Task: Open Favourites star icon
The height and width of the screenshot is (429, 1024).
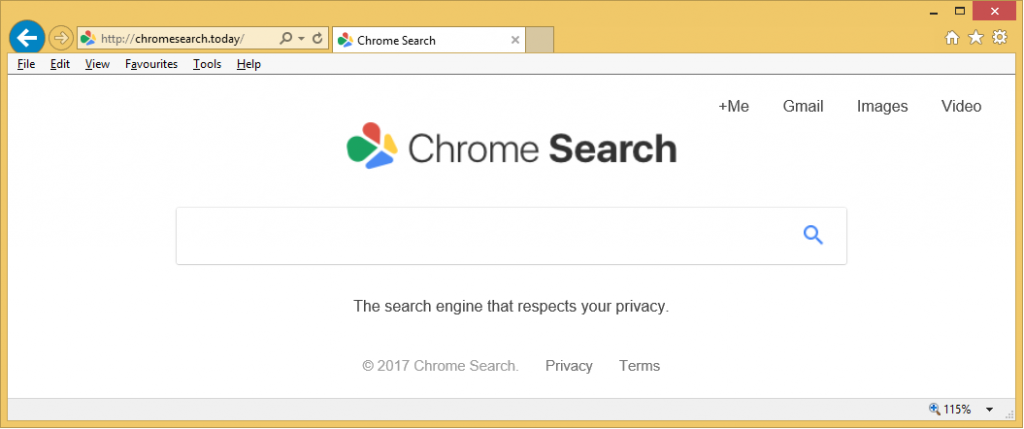Action: click(976, 38)
